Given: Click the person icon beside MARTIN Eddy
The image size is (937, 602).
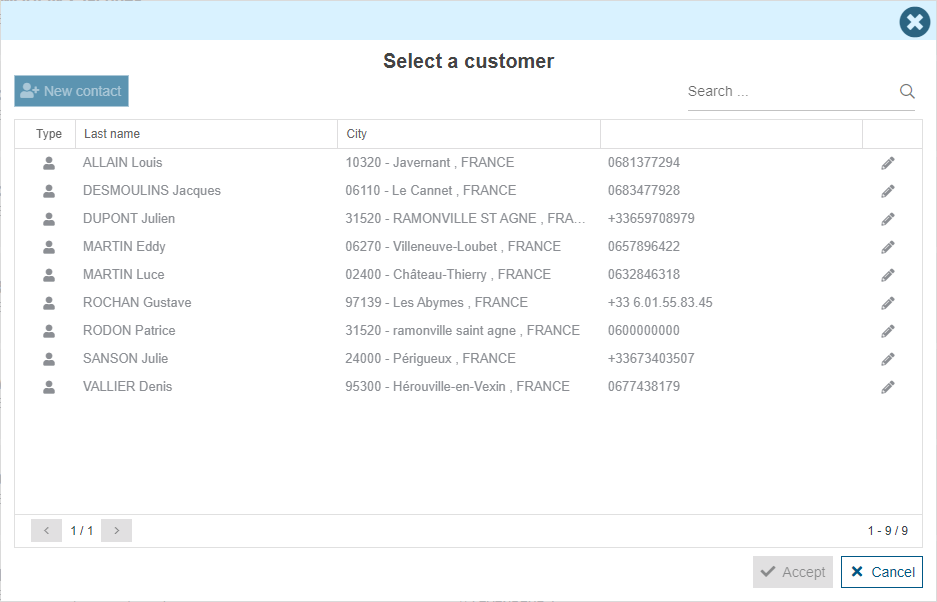Looking at the screenshot, I should coord(49,247).
